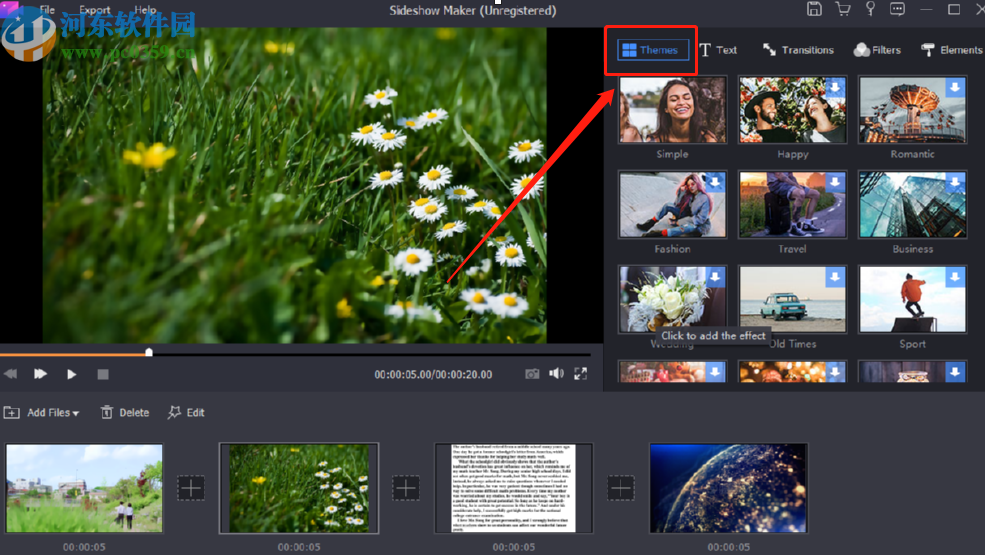Open the Filters tab
985x555 pixels.
pos(877,50)
